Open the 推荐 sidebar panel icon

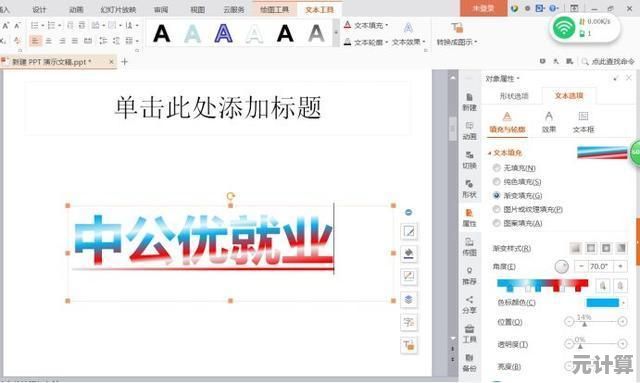pos(469,276)
